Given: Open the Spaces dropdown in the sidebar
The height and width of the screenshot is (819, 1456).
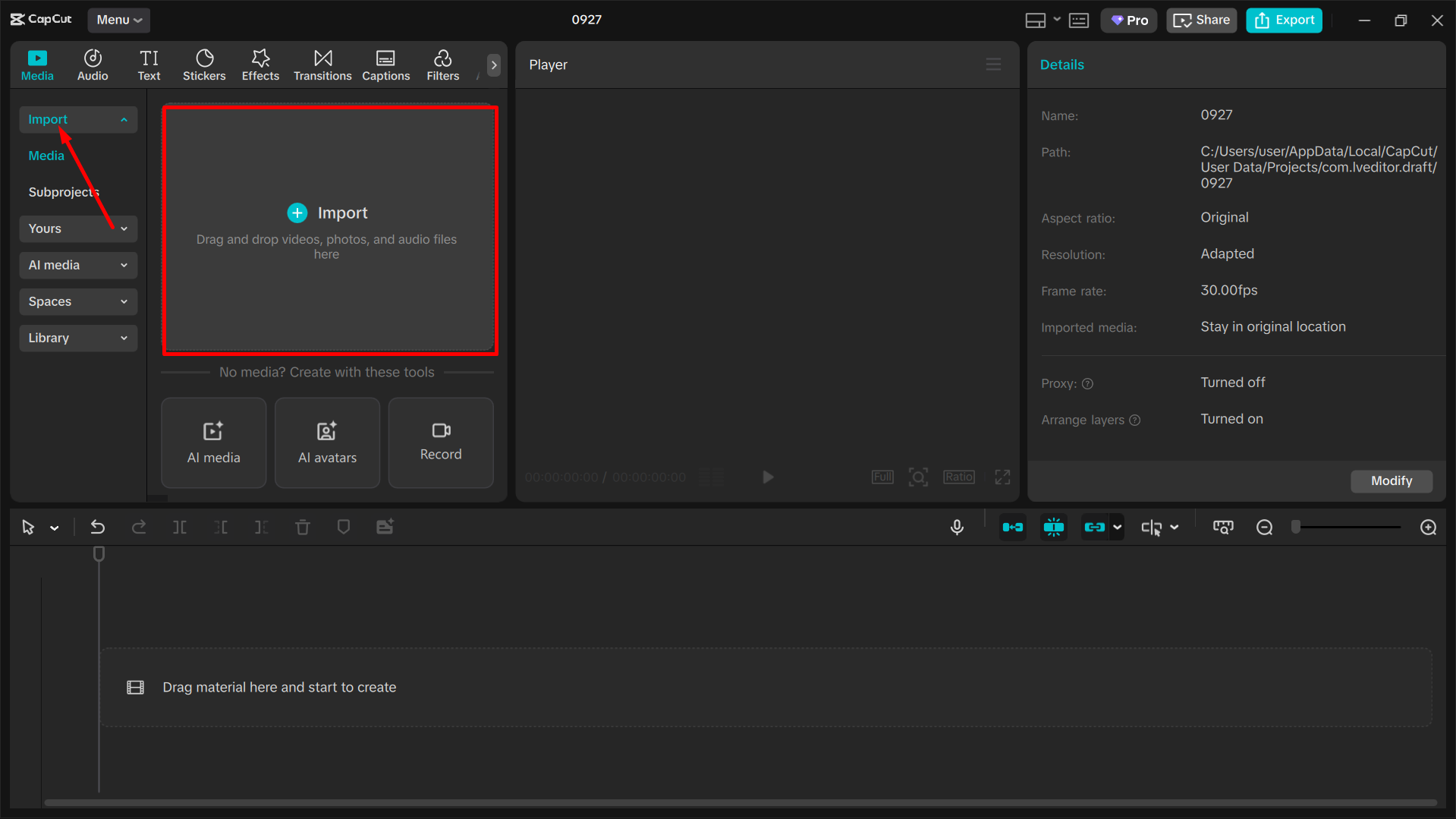Looking at the screenshot, I should [x=77, y=301].
